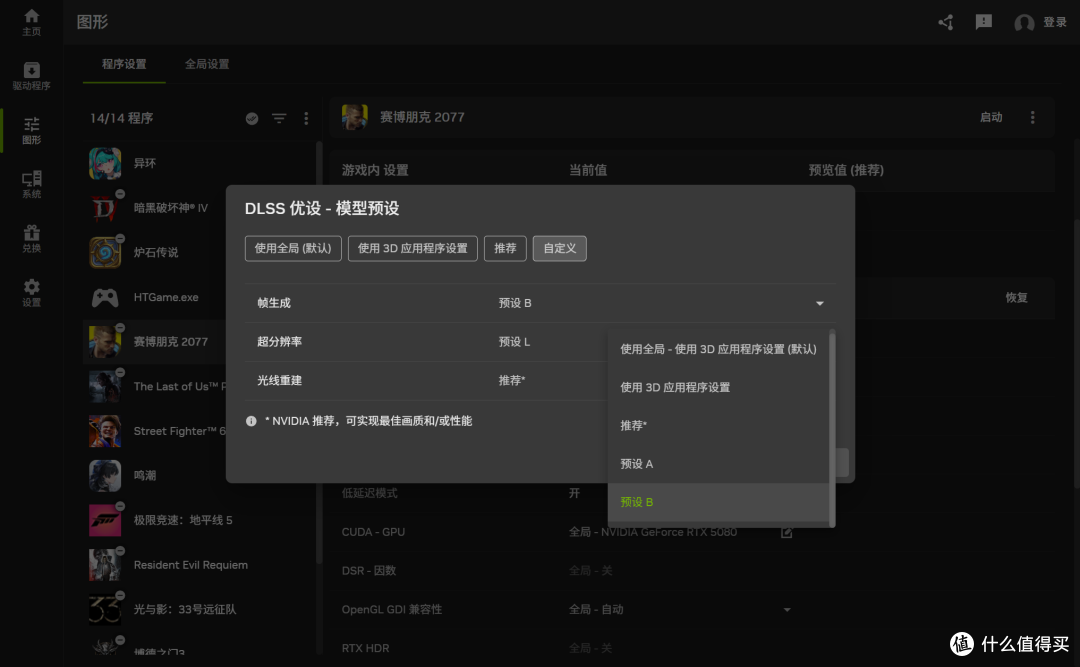Select the 图形 graphics sidebar icon
This screenshot has height=667, width=1080.
point(31,130)
